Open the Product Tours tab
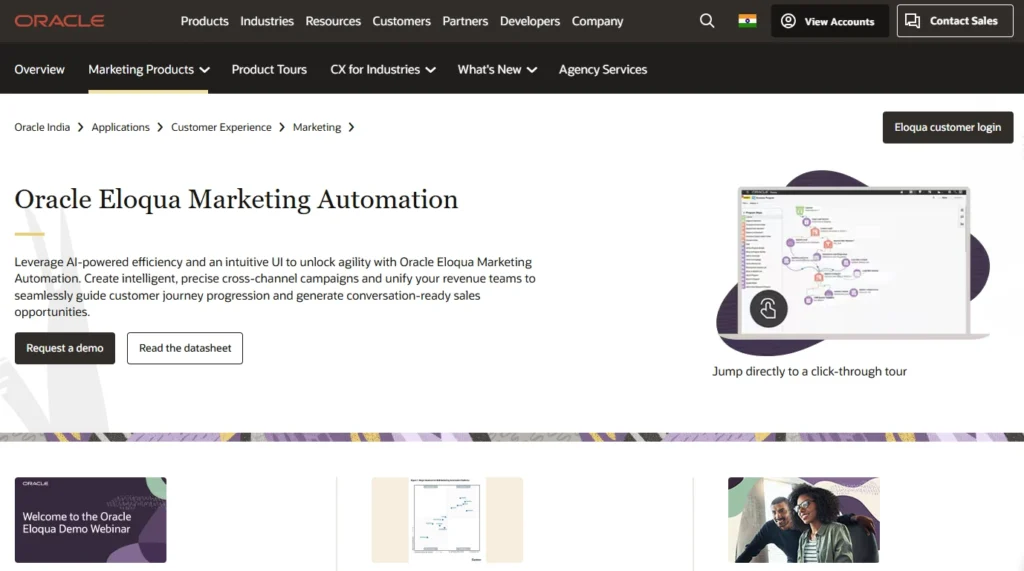This screenshot has height=571, width=1024. [269, 69]
